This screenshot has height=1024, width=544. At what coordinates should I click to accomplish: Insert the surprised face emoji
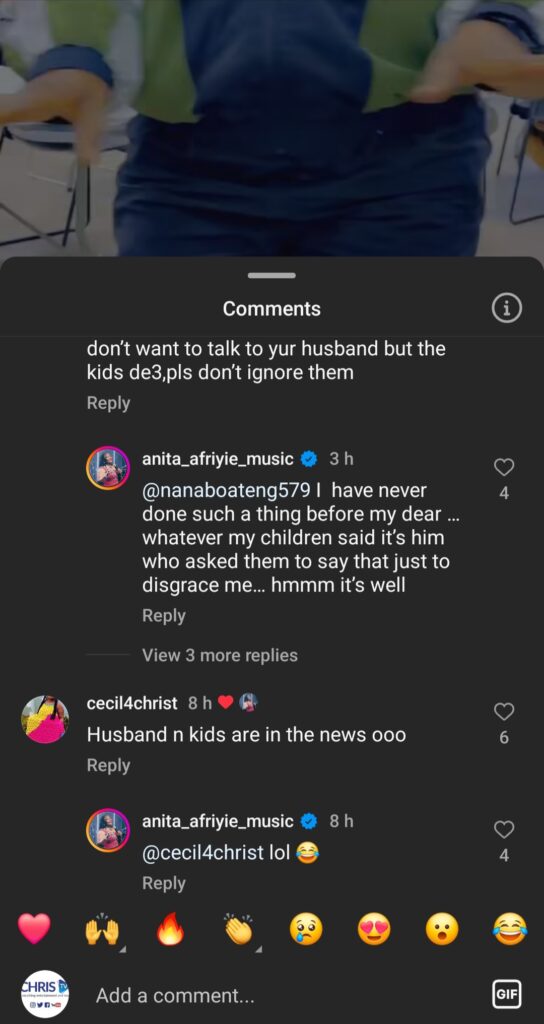pyautogui.click(x=442, y=929)
